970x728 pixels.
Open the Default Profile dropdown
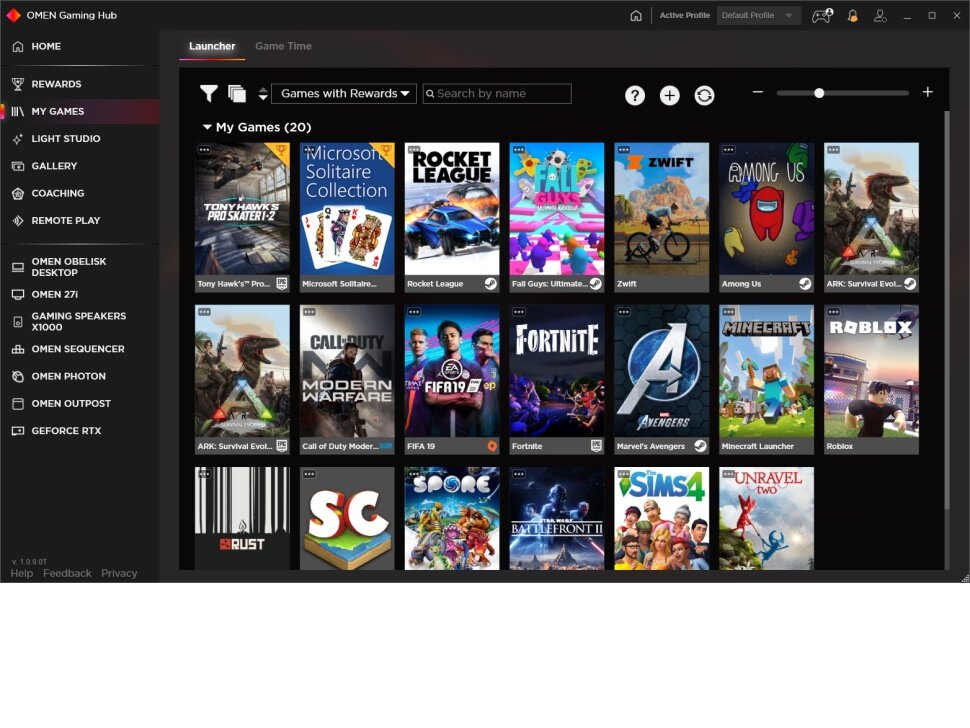pyautogui.click(x=758, y=15)
